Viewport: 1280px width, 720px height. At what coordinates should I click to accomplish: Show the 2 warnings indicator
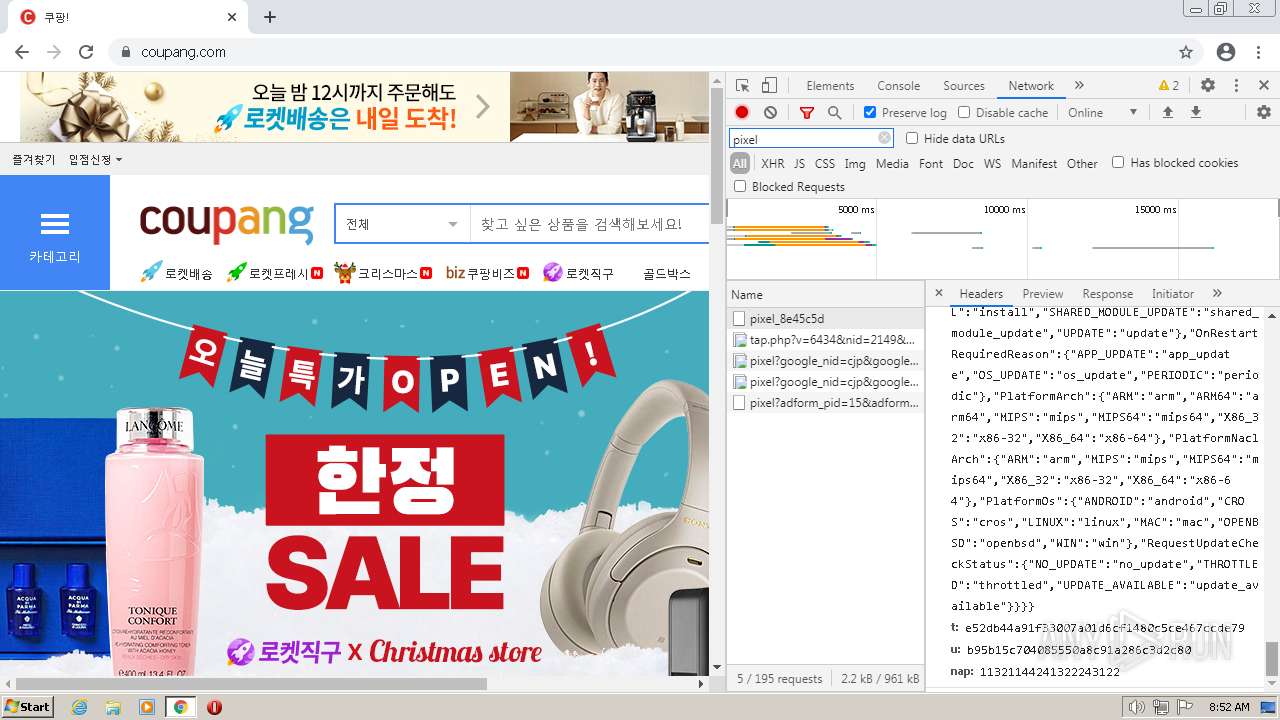[x=1168, y=86]
